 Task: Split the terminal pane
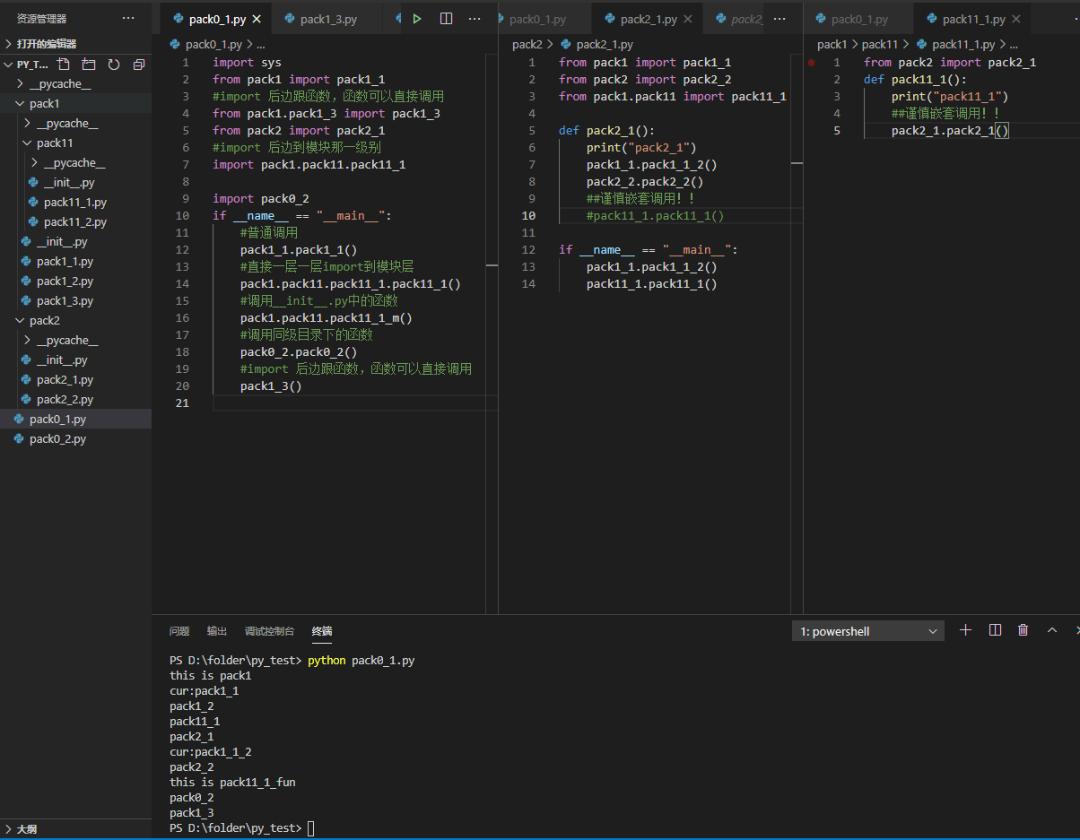coord(995,630)
